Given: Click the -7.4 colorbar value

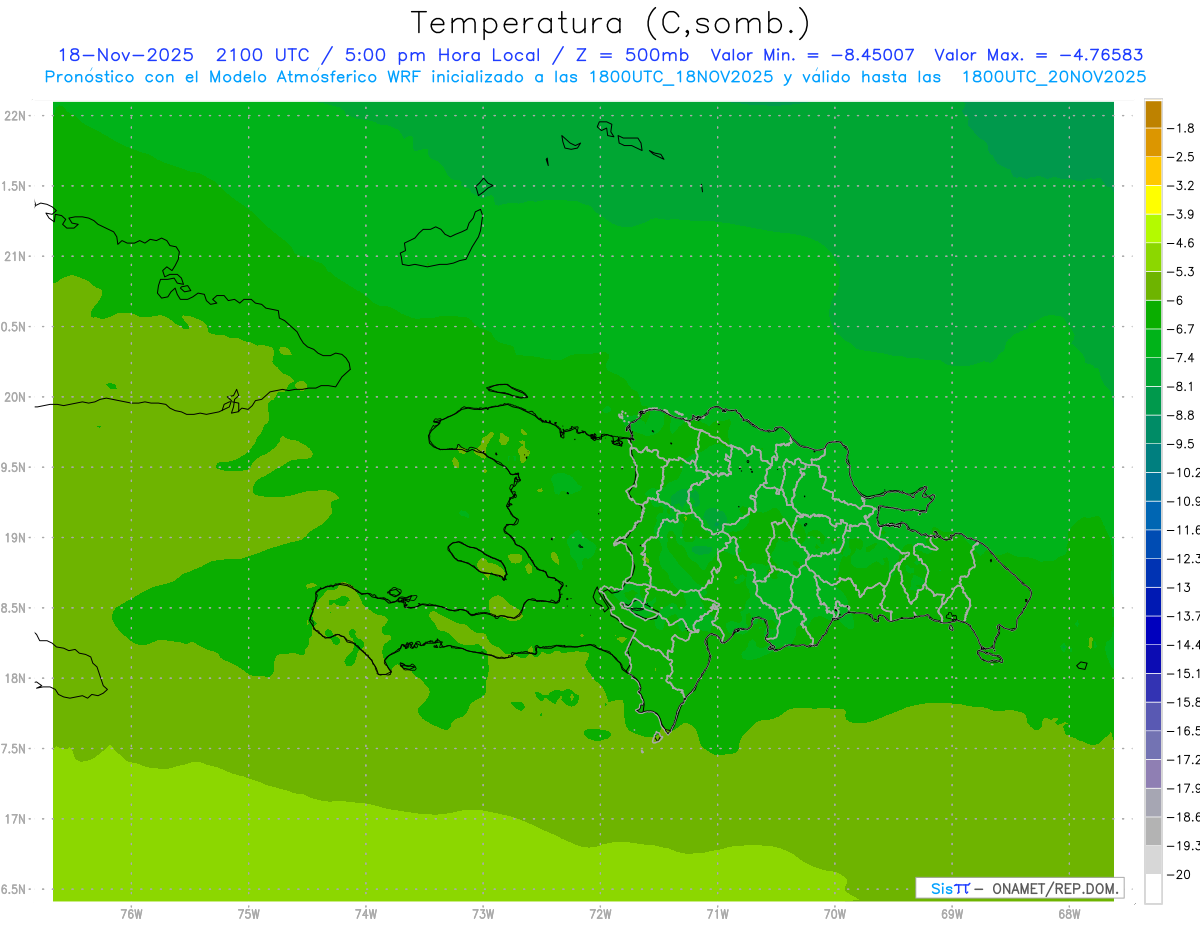Looking at the screenshot, I should click(x=1183, y=358).
